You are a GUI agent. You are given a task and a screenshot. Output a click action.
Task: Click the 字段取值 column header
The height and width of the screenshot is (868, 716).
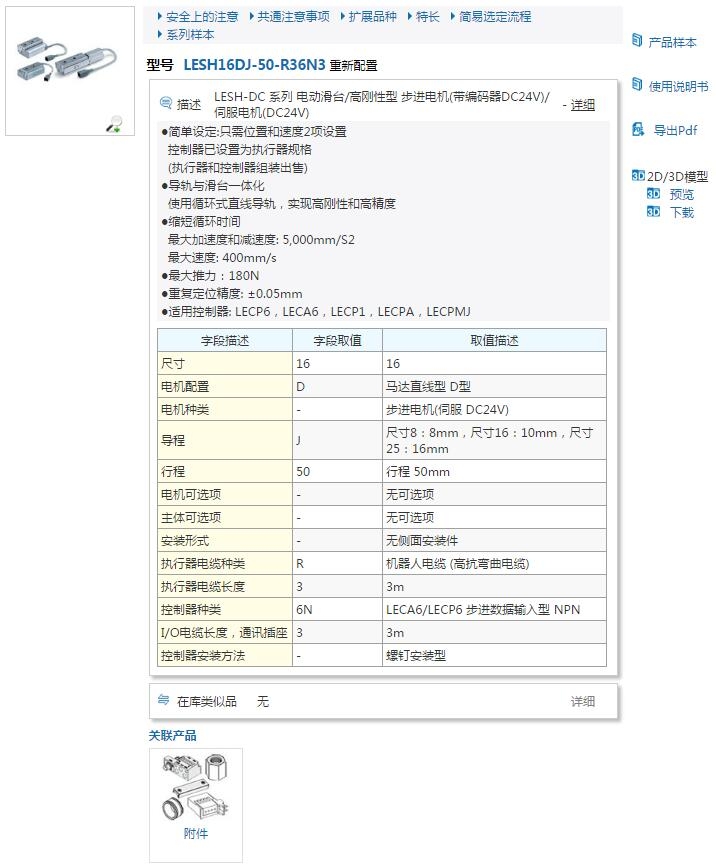click(337, 340)
